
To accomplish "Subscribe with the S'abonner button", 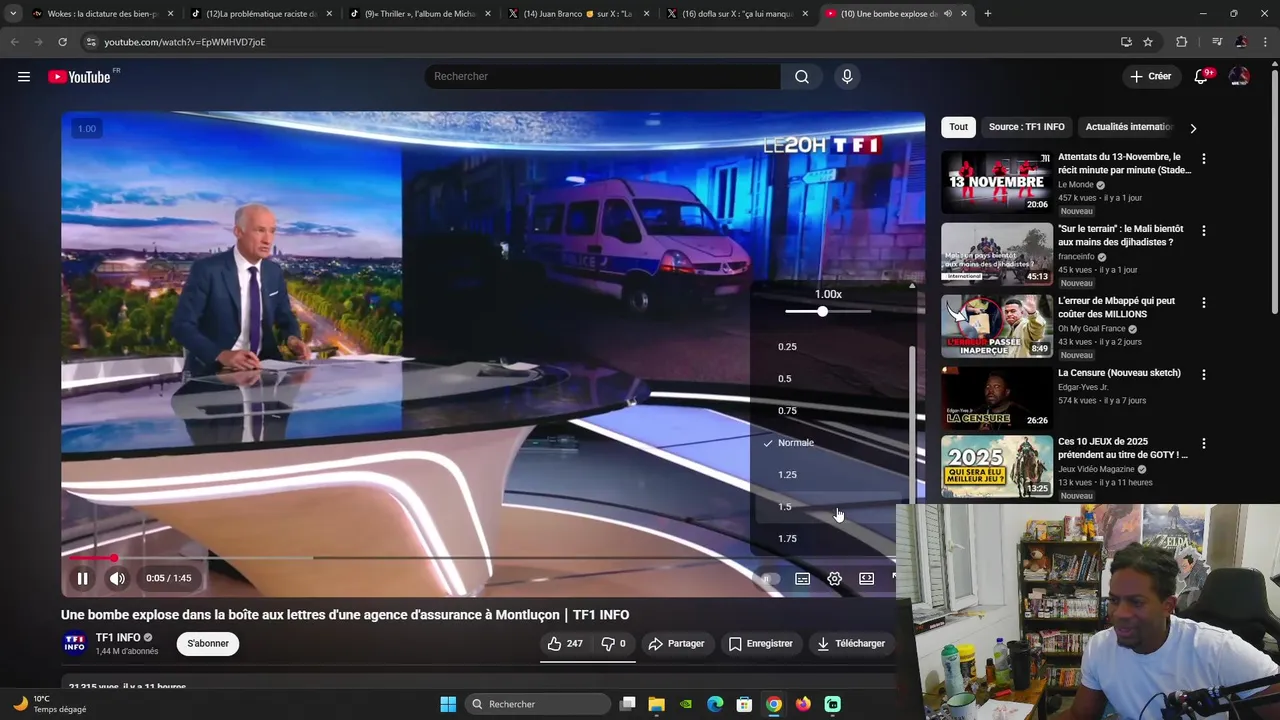I will (x=208, y=644).
